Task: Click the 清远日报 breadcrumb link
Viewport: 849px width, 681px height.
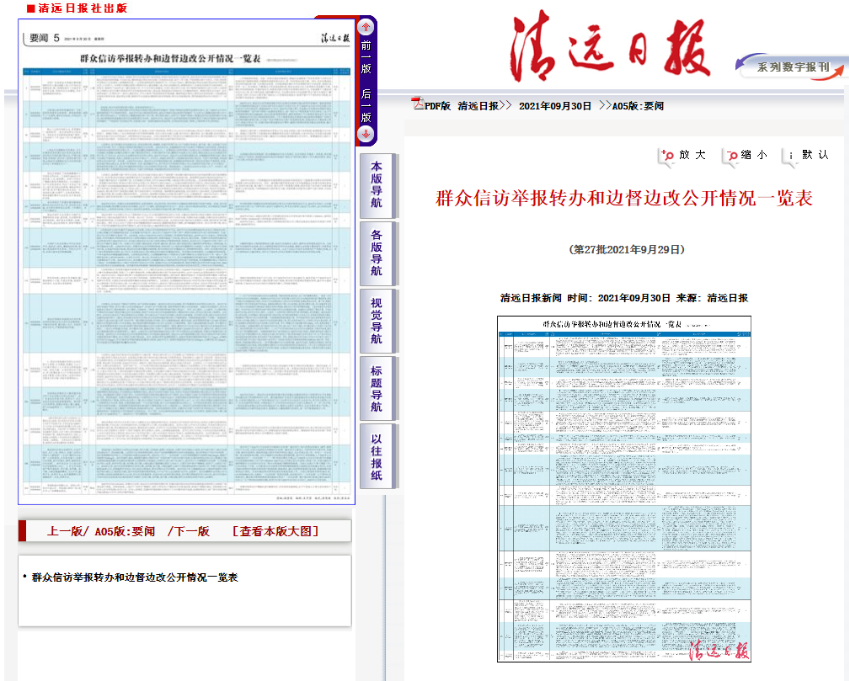Action: (x=480, y=105)
